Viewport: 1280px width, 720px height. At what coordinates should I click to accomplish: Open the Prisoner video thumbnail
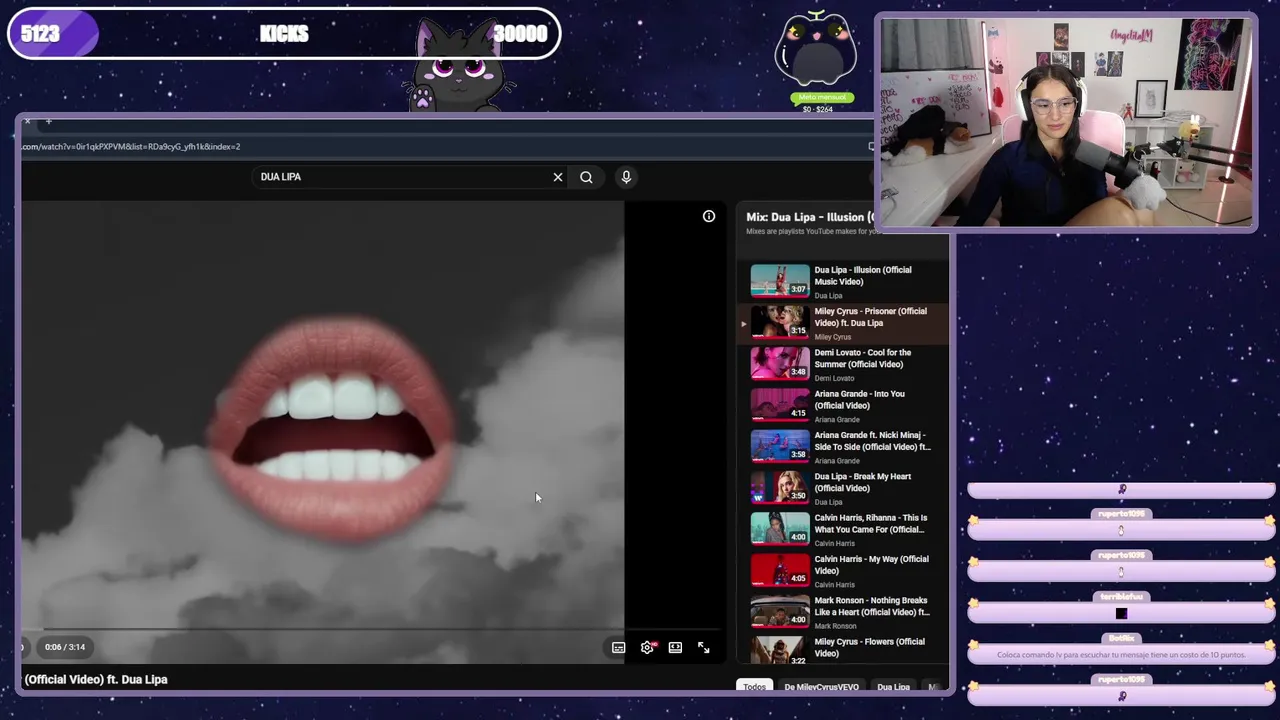(780, 322)
